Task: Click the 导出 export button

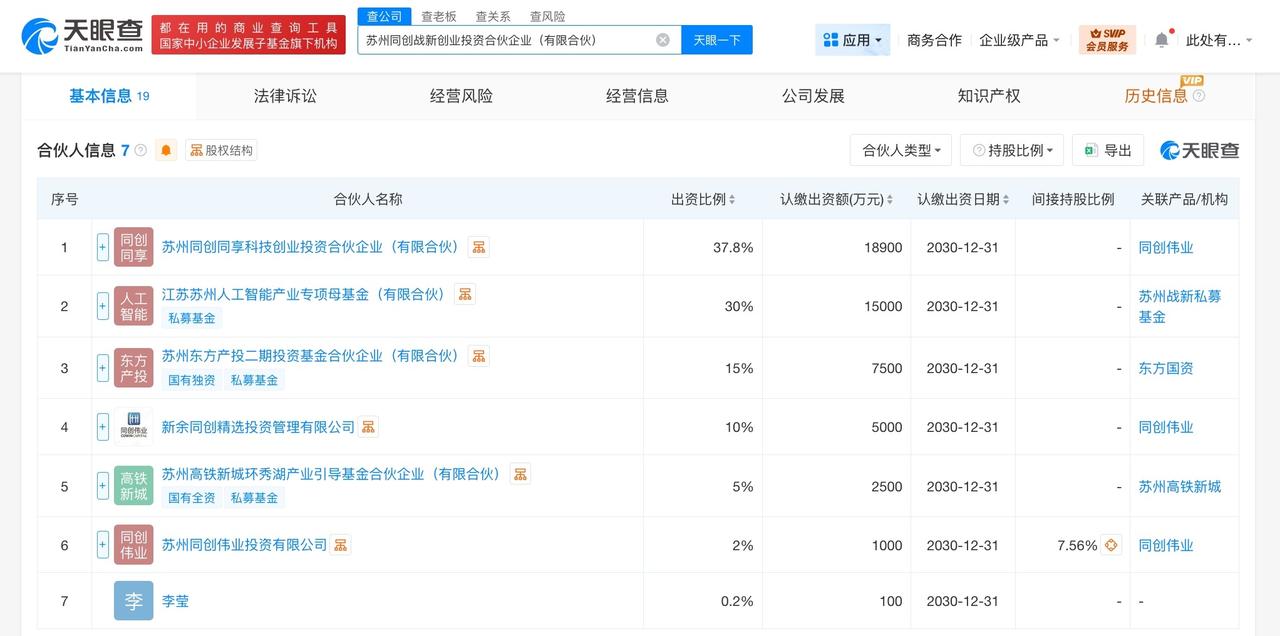Action: [x=1108, y=150]
